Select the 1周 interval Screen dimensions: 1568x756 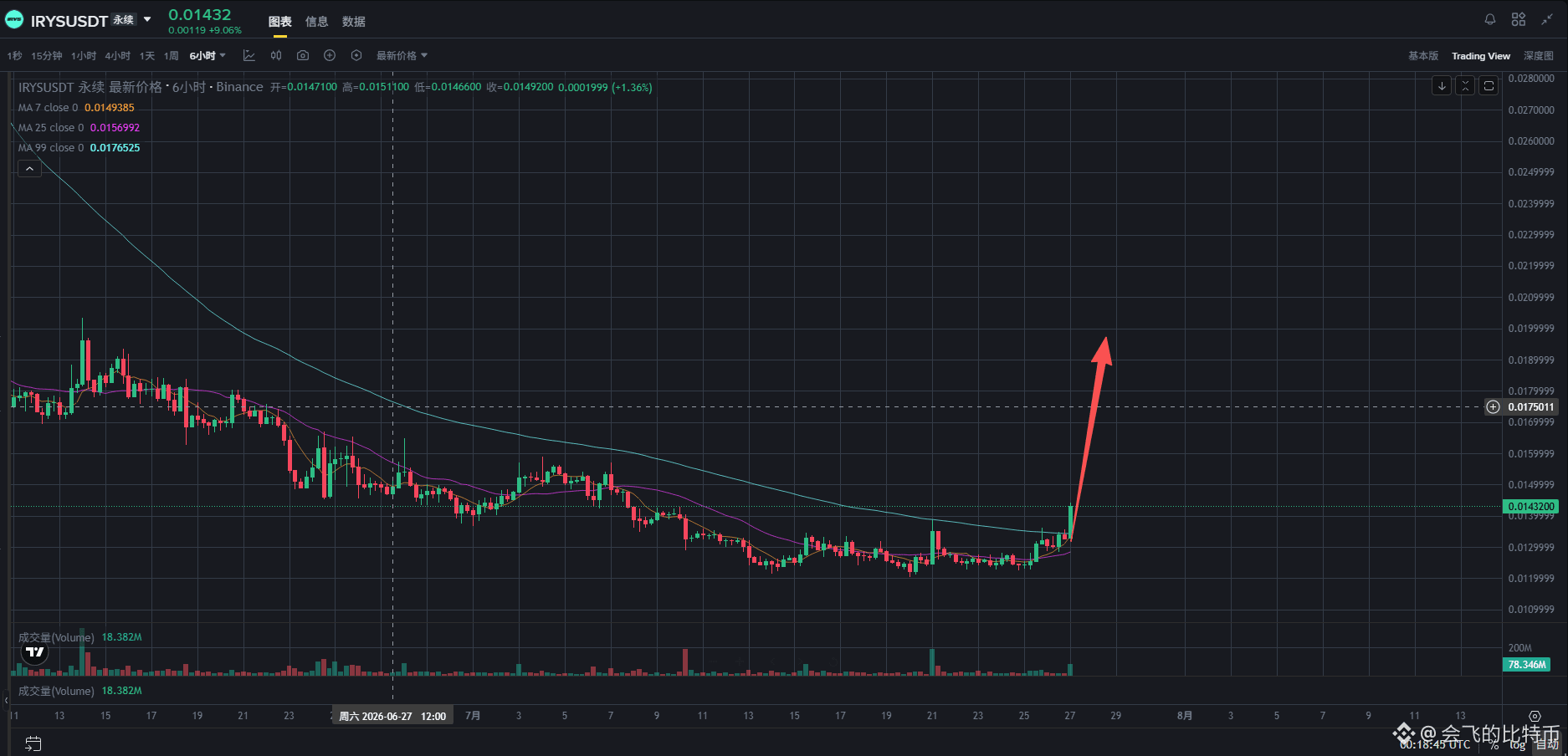tap(172, 56)
